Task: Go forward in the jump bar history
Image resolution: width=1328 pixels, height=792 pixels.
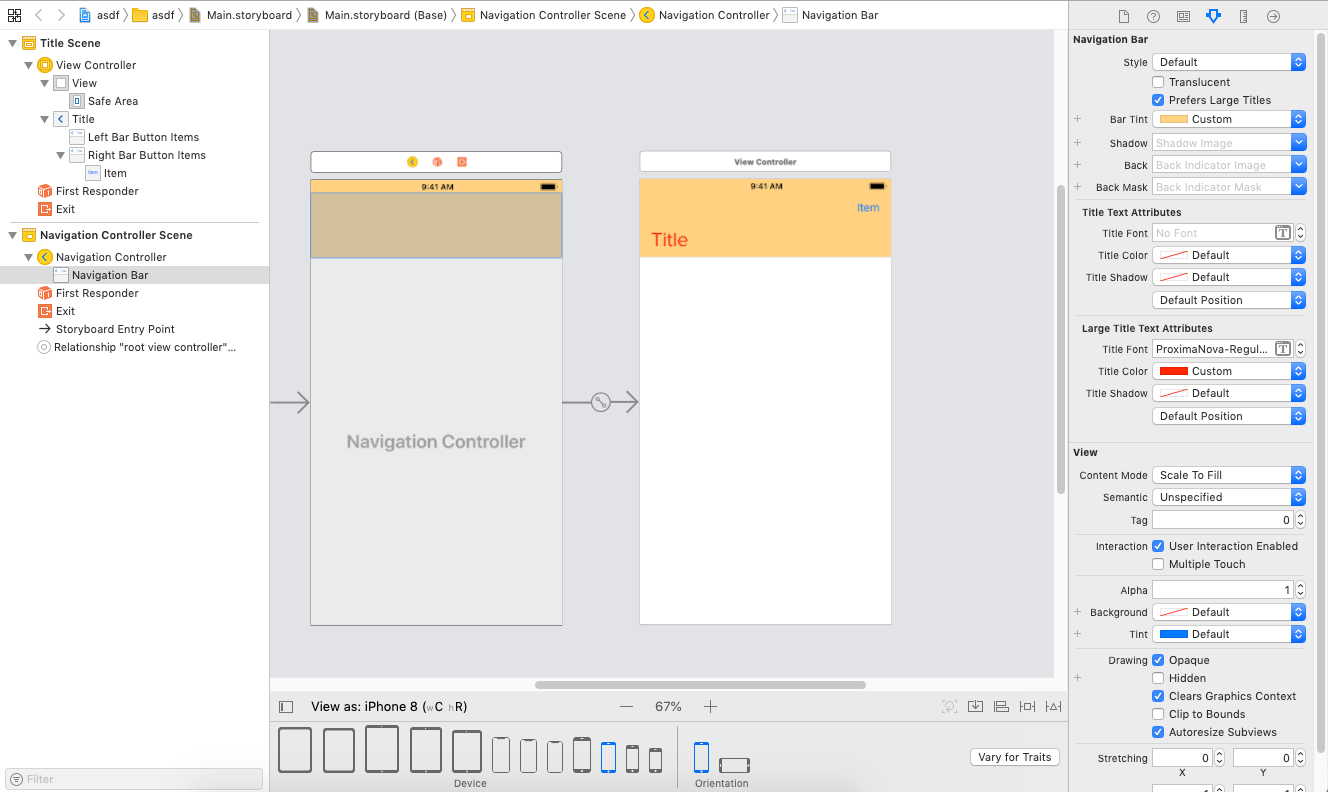Action: (x=61, y=15)
